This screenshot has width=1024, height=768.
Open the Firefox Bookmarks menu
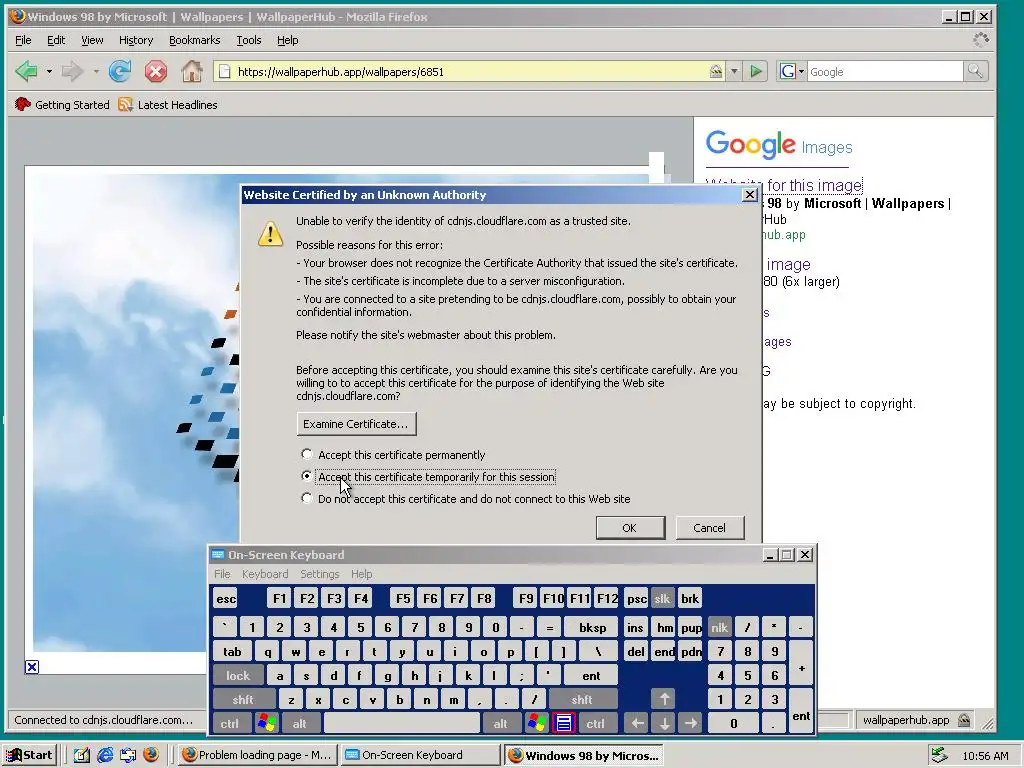(195, 40)
